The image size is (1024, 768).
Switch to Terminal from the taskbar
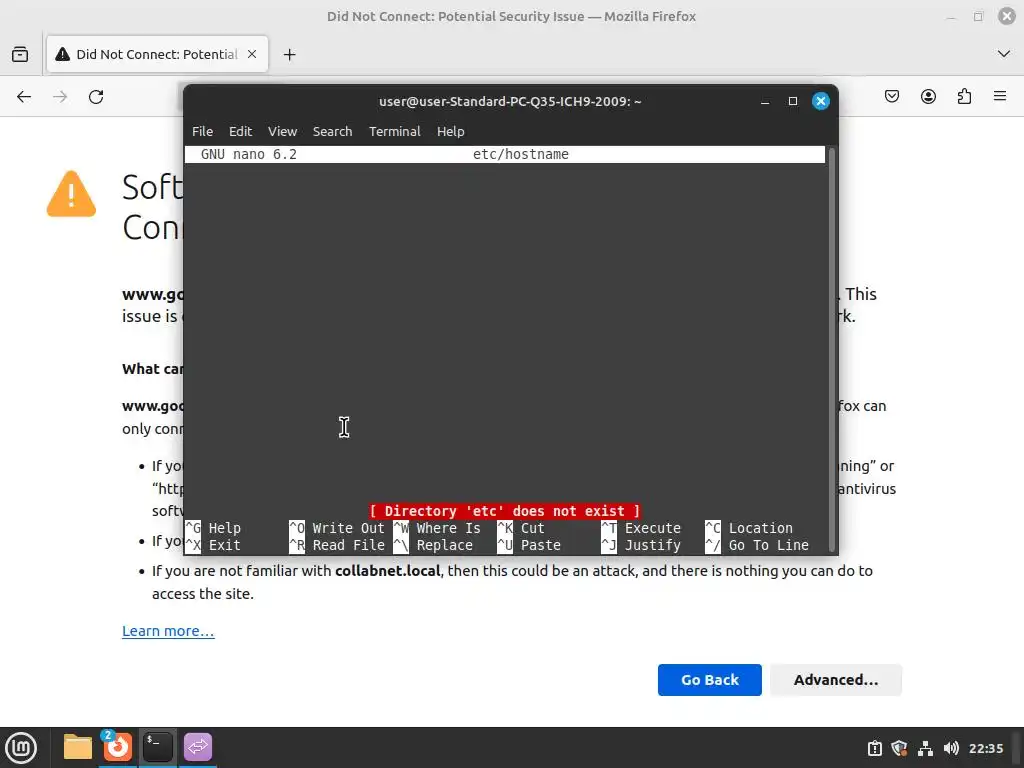coord(157,746)
